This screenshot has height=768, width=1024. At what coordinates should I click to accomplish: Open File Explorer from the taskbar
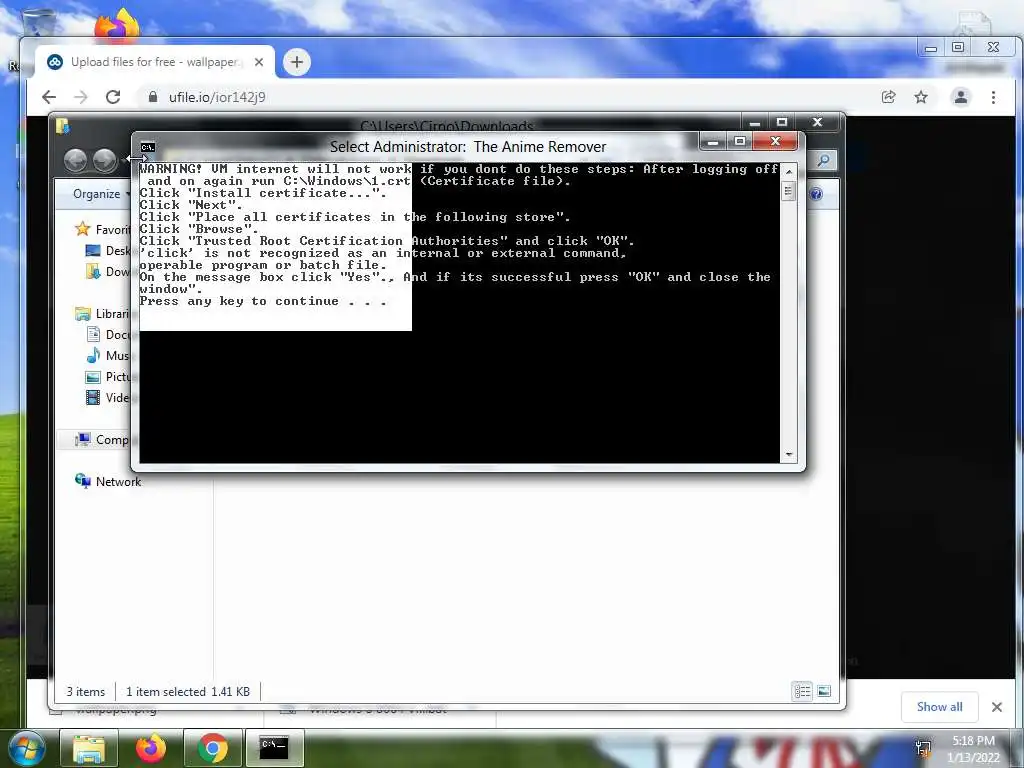89,748
